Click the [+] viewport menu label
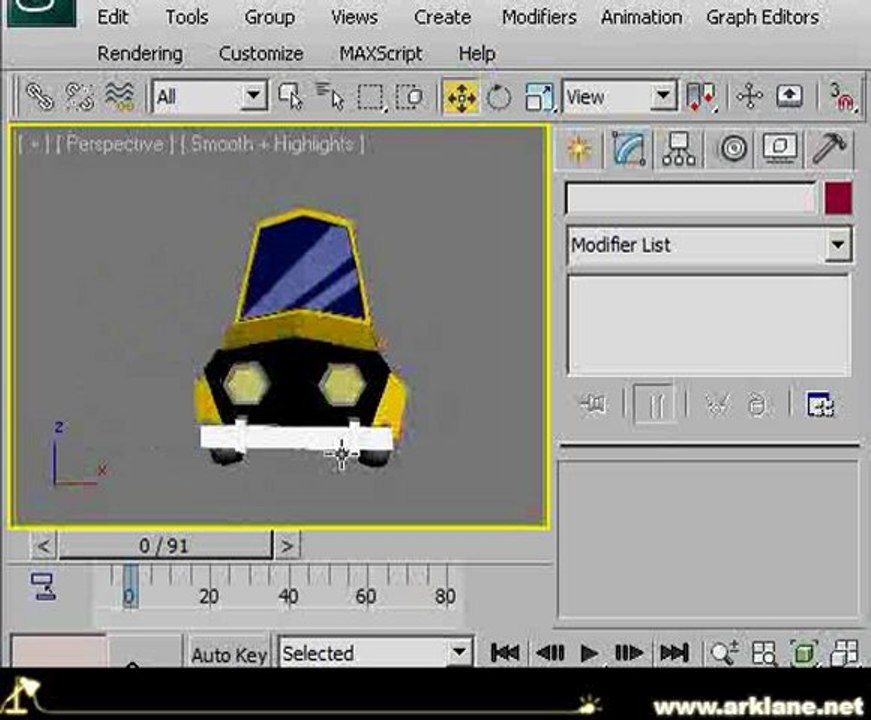The image size is (871, 720). [33, 144]
